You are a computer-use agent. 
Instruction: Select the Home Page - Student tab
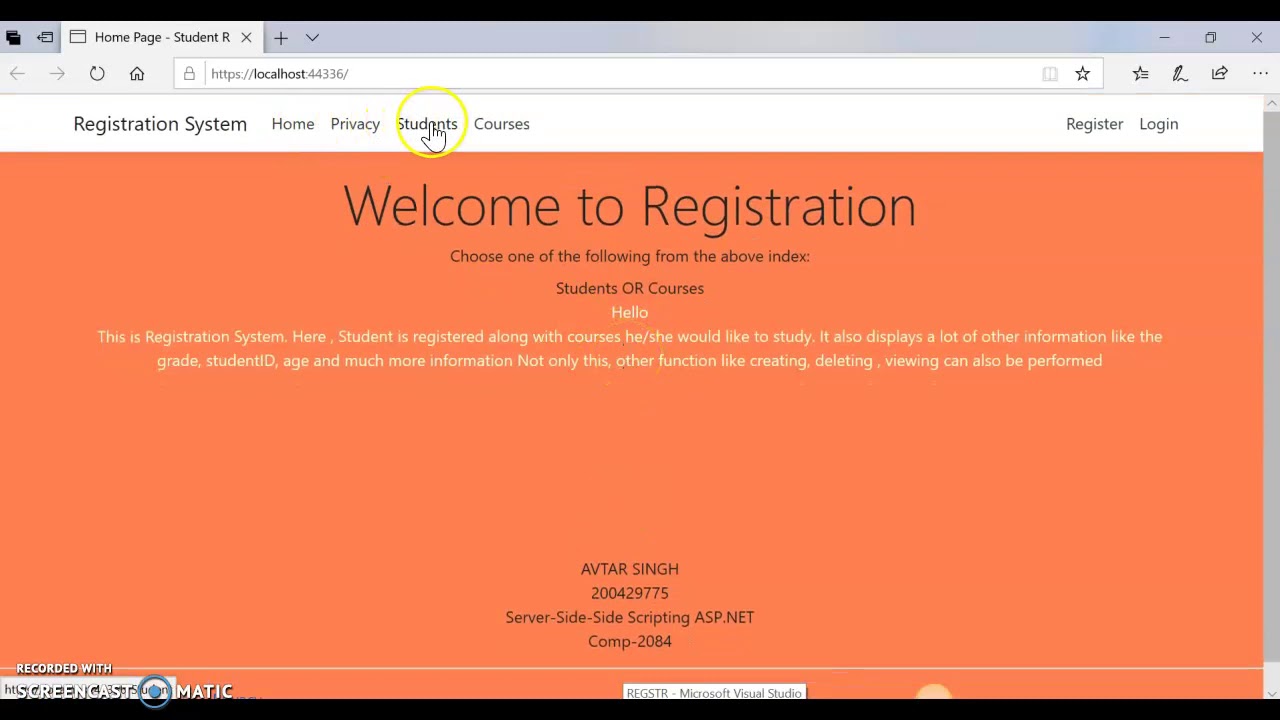(161, 37)
